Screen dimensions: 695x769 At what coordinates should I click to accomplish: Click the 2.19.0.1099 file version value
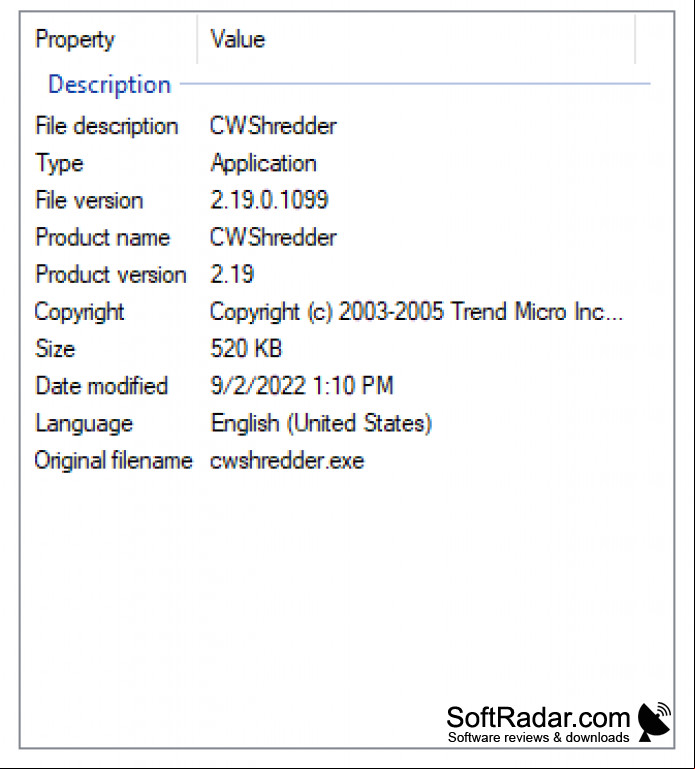point(269,200)
